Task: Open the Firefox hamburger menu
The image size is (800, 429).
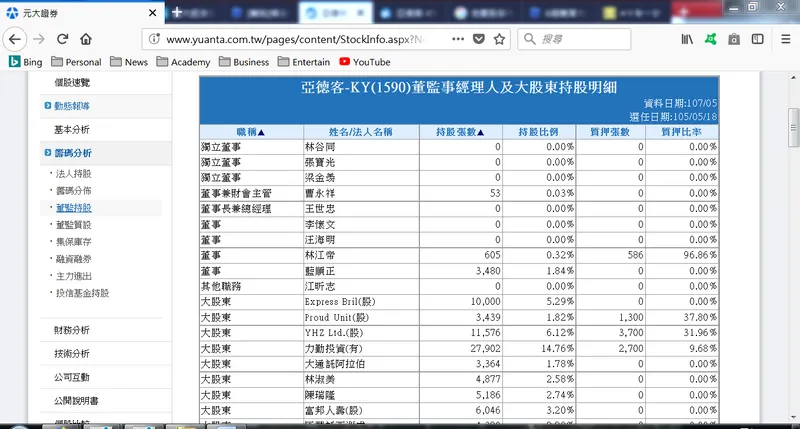Action: pos(786,39)
